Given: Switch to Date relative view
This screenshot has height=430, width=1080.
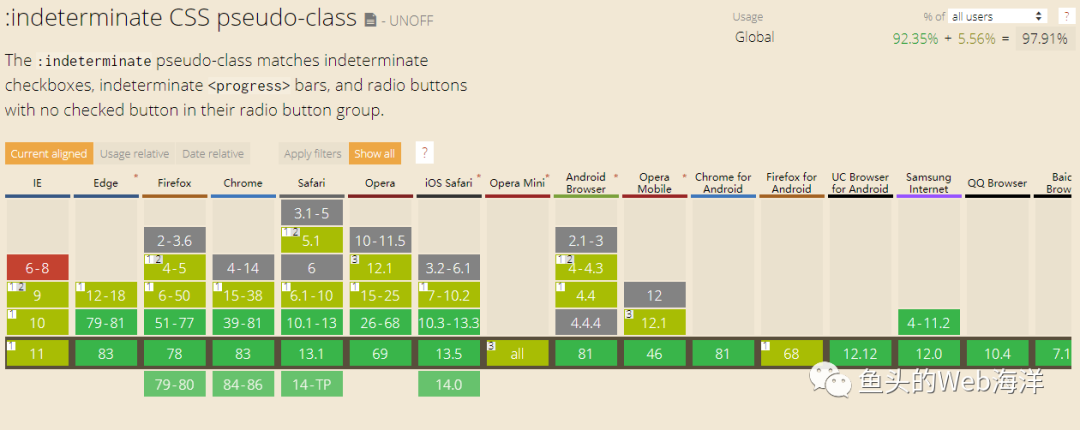Looking at the screenshot, I should (x=212, y=154).
